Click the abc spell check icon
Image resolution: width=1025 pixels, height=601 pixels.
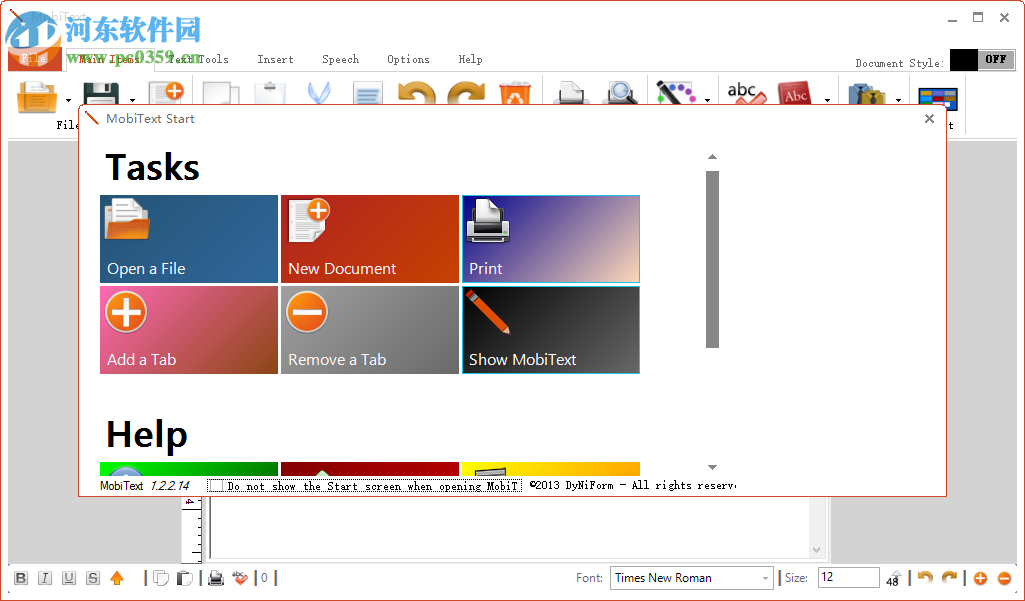746,93
